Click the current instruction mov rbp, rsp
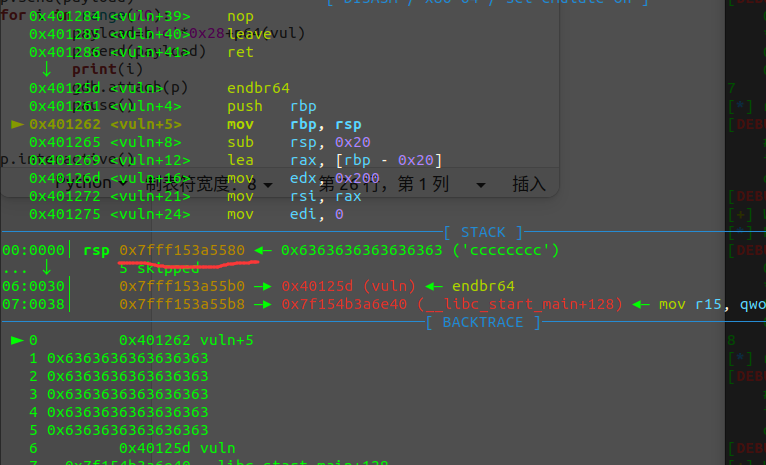Image resolution: width=766 pixels, height=465 pixels. [294, 124]
